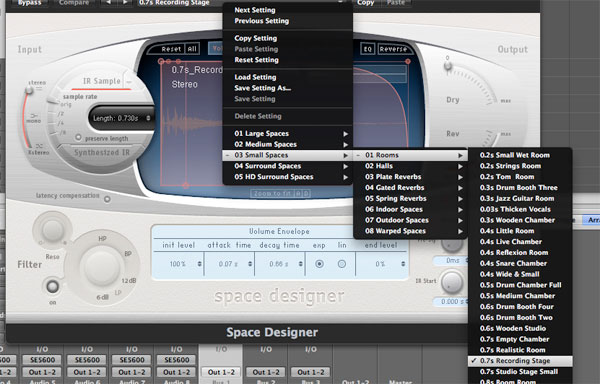Expand 04 Gated Reverbs submenu

click(x=410, y=187)
